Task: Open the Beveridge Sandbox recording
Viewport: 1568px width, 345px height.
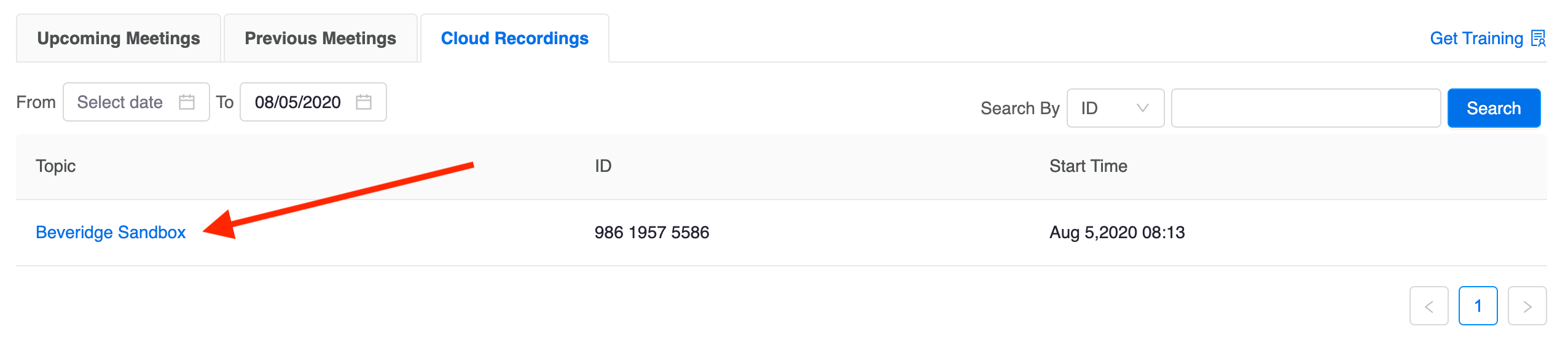Action: click(x=111, y=232)
